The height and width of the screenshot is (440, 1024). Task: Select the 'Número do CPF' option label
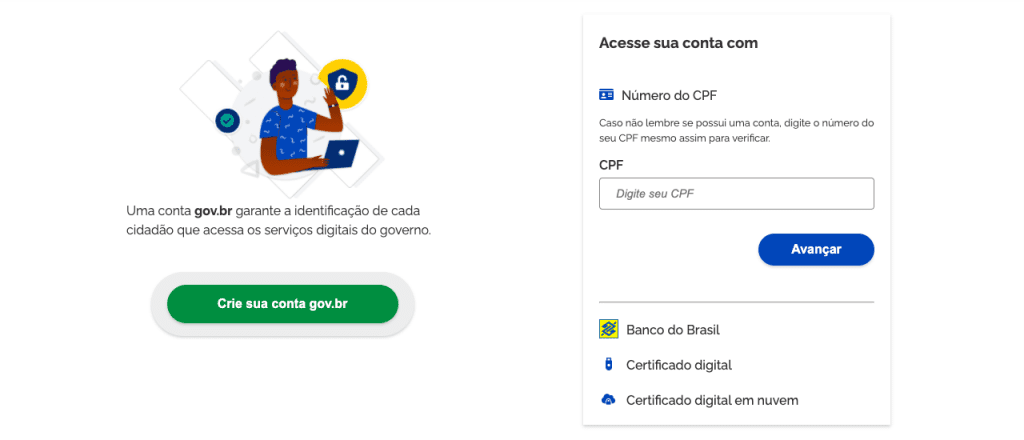pyautogui.click(x=669, y=96)
